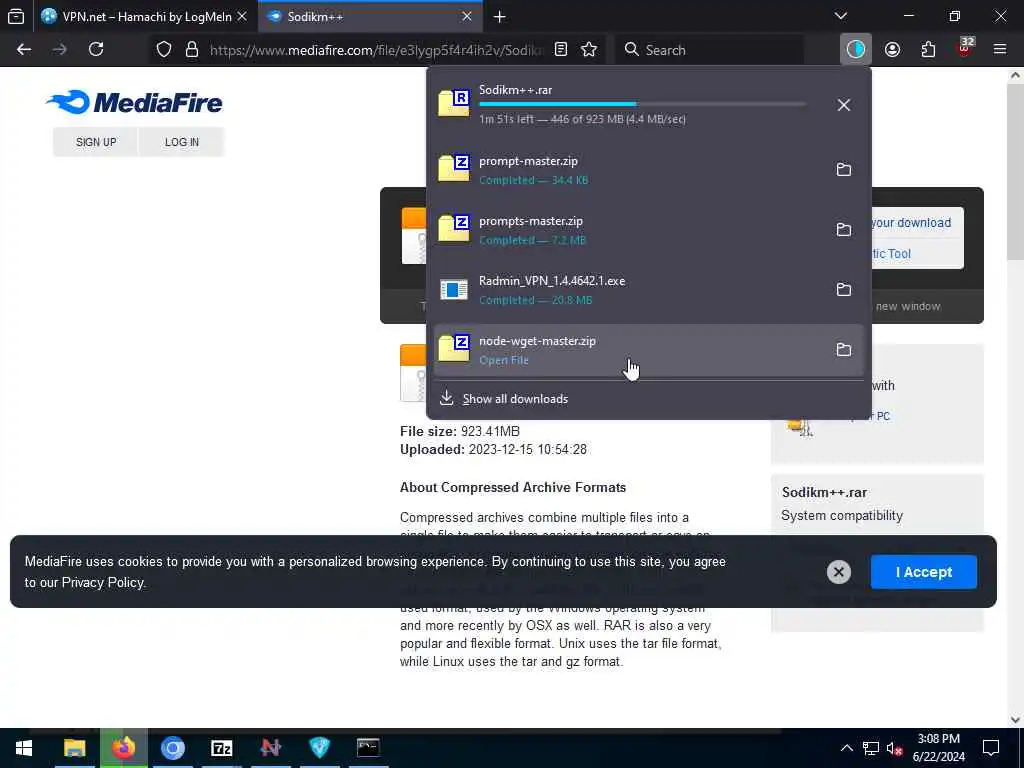Show site security padlock info
The width and height of the screenshot is (1024, 768).
pos(192,50)
